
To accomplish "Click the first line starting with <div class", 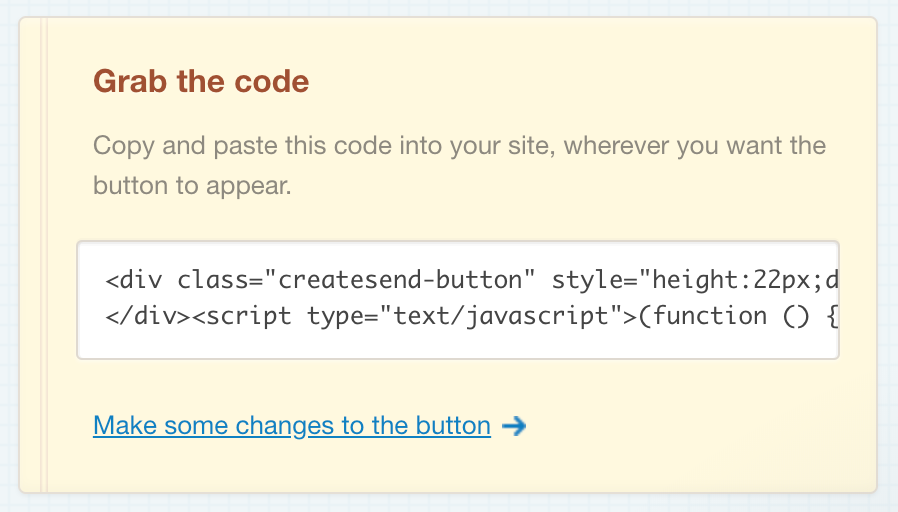I will click(470, 278).
